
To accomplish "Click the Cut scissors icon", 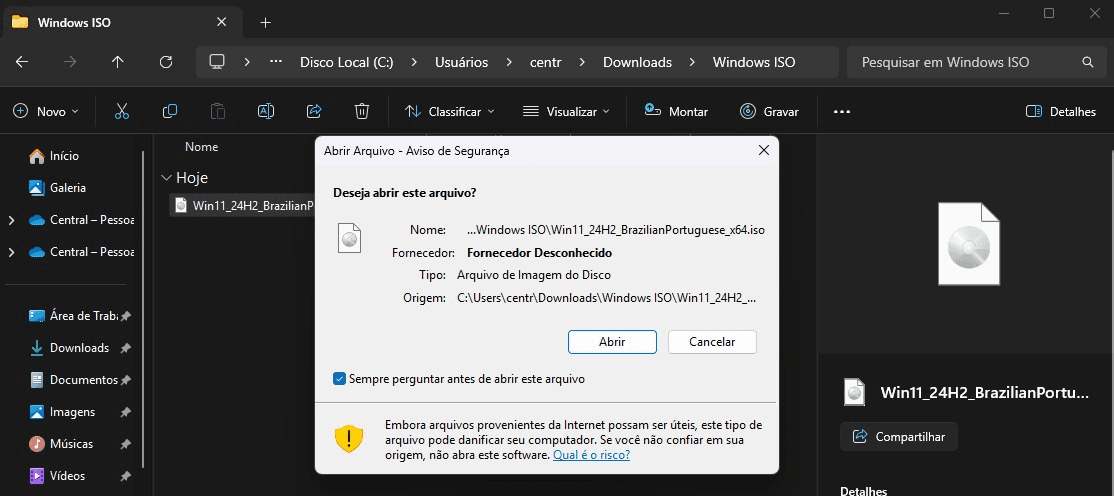I will point(121,112).
